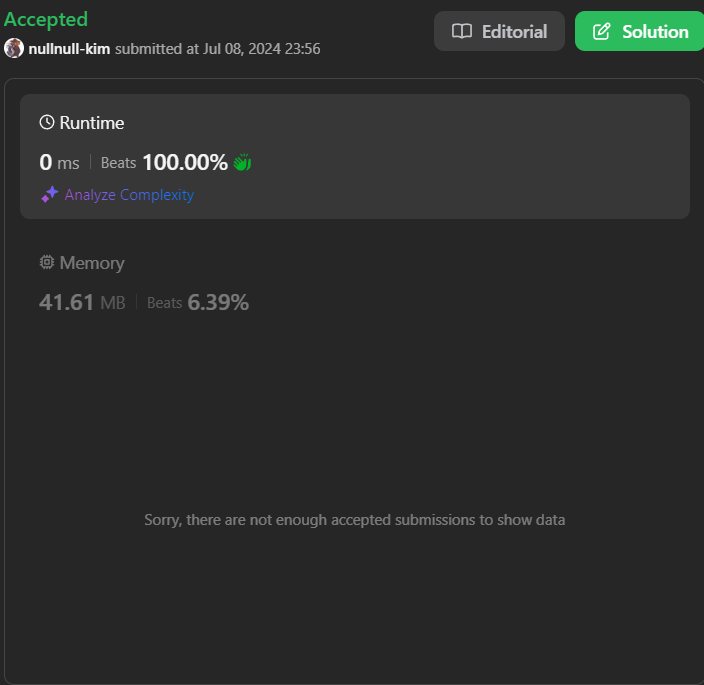Click the Memory chip icon
Screen dimensions: 704x685
click(x=47, y=262)
